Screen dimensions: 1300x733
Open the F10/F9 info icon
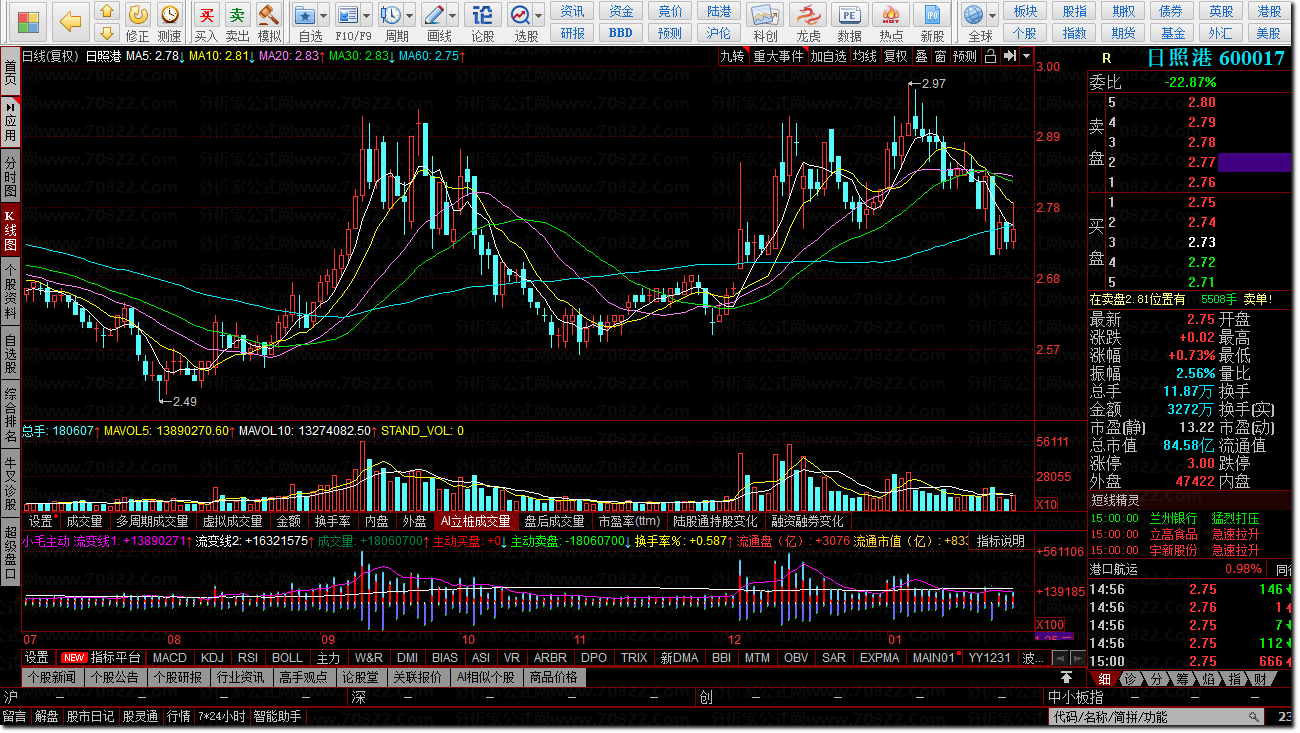[x=346, y=15]
